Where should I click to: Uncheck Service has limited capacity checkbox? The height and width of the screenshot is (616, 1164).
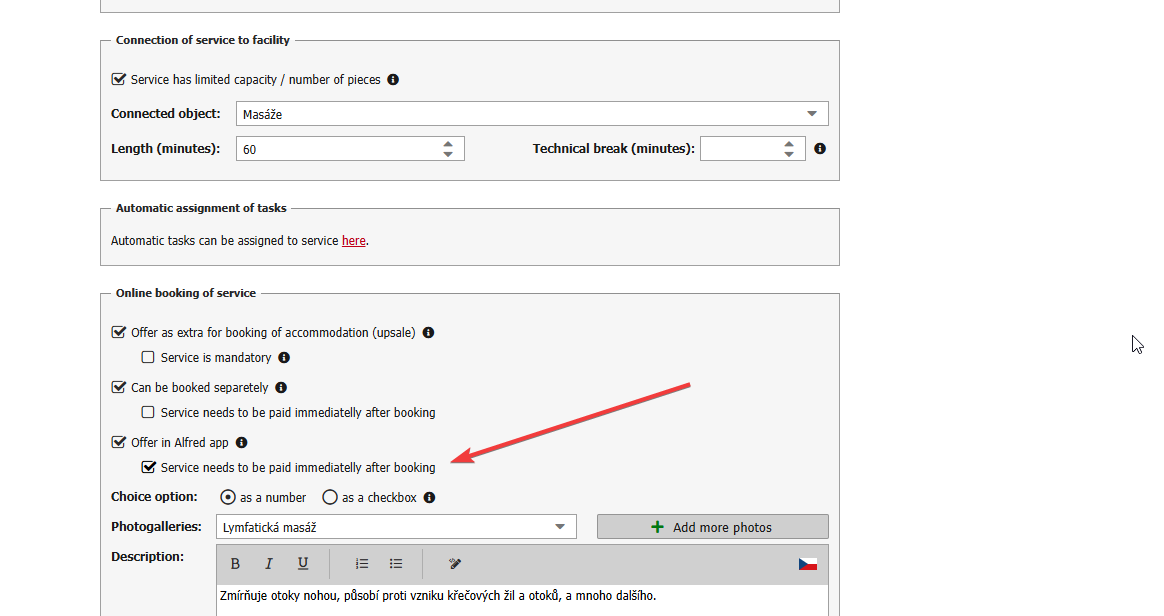coord(119,79)
